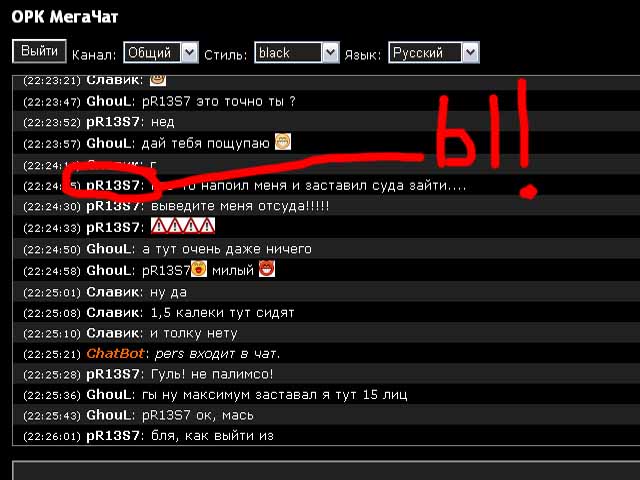Click the laughing yellow emoji after pR13S7
This screenshot has width=640, height=480.
click(x=199, y=269)
